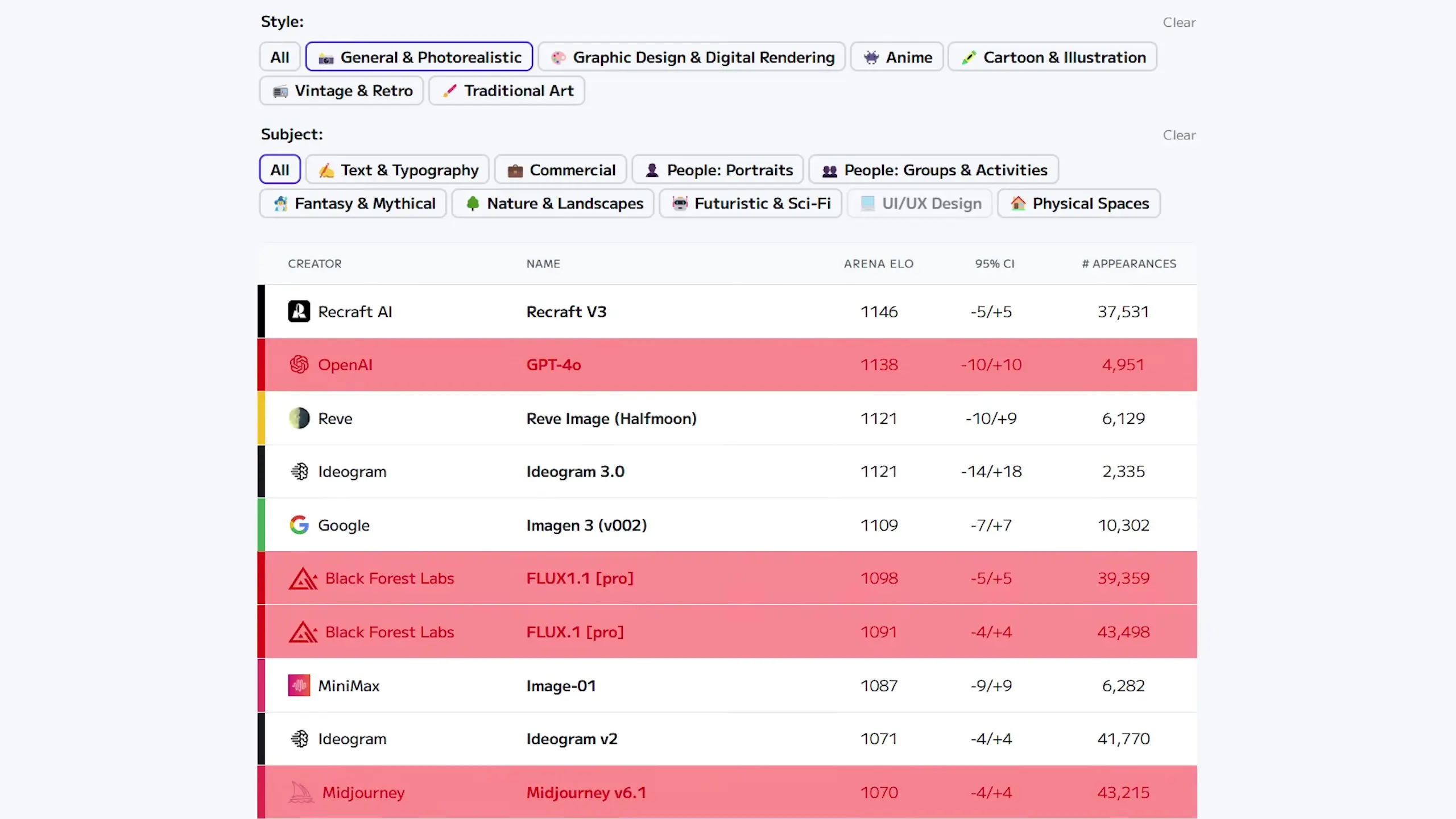Click the Reve half-moon logo icon

click(299, 418)
